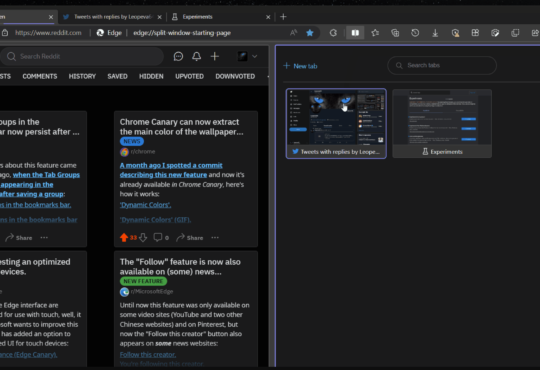Click the Reddit create post plus icon
Image resolution: width=540 pixels, height=370 pixels.
(x=215, y=56)
